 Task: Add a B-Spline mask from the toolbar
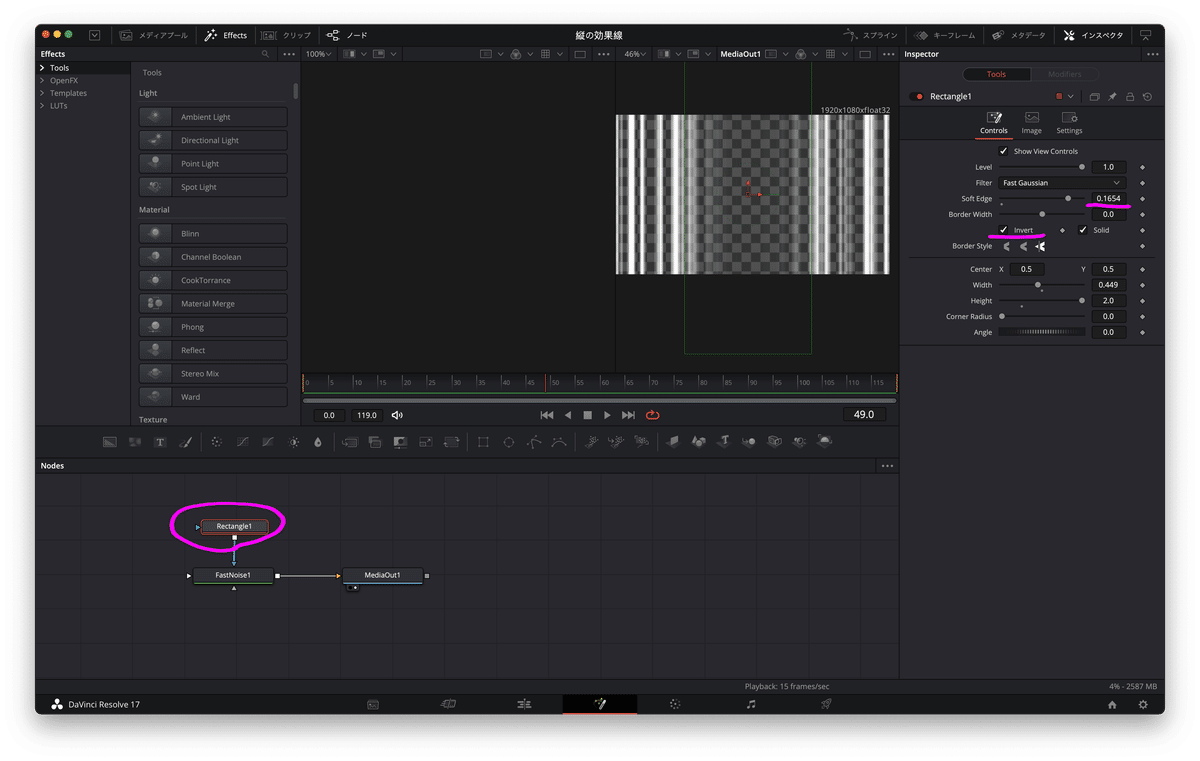[559, 442]
